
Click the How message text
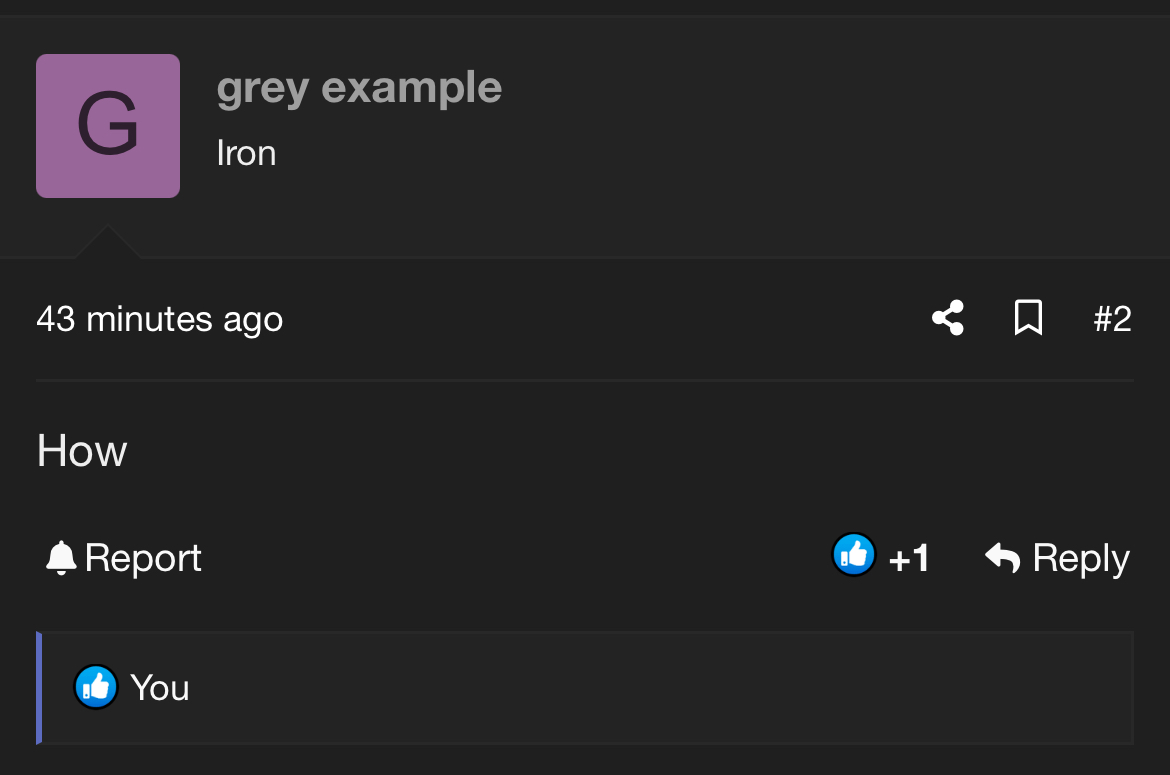[x=82, y=451]
